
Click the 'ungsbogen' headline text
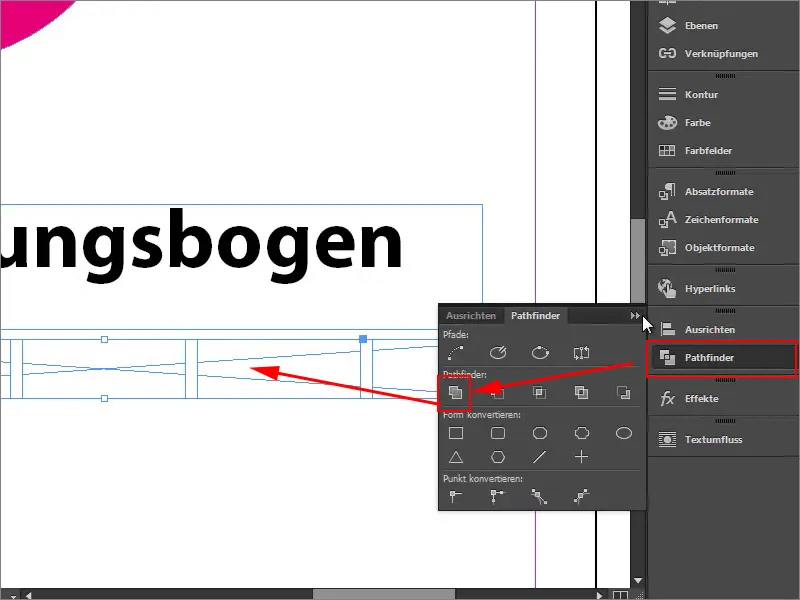pos(202,245)
